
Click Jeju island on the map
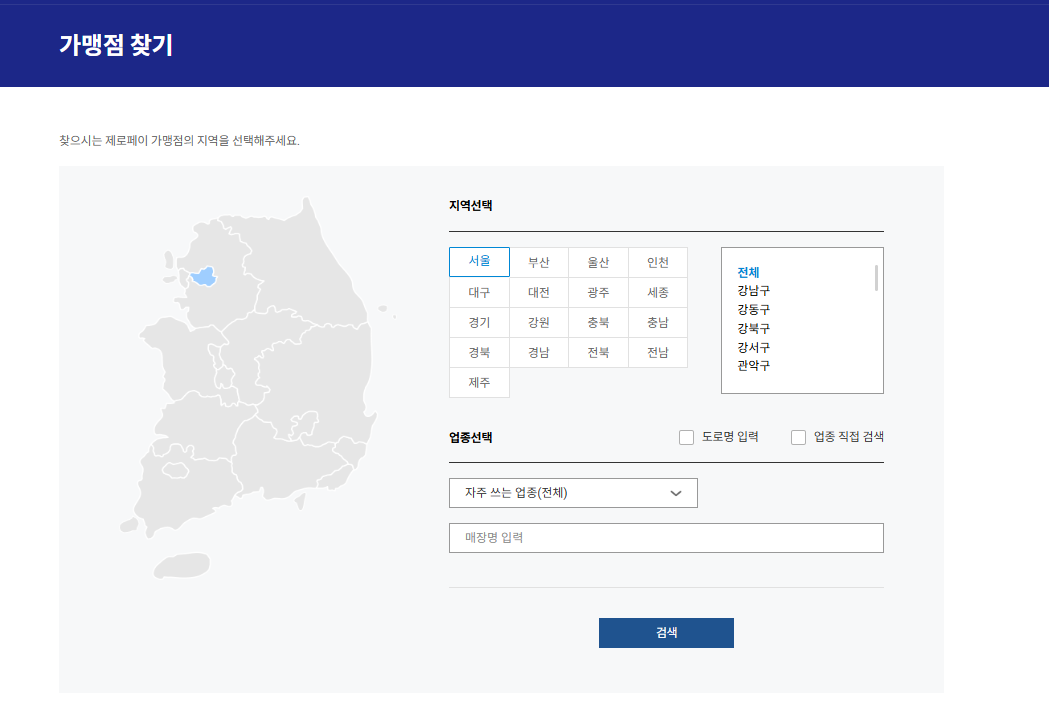pos(182,566)
